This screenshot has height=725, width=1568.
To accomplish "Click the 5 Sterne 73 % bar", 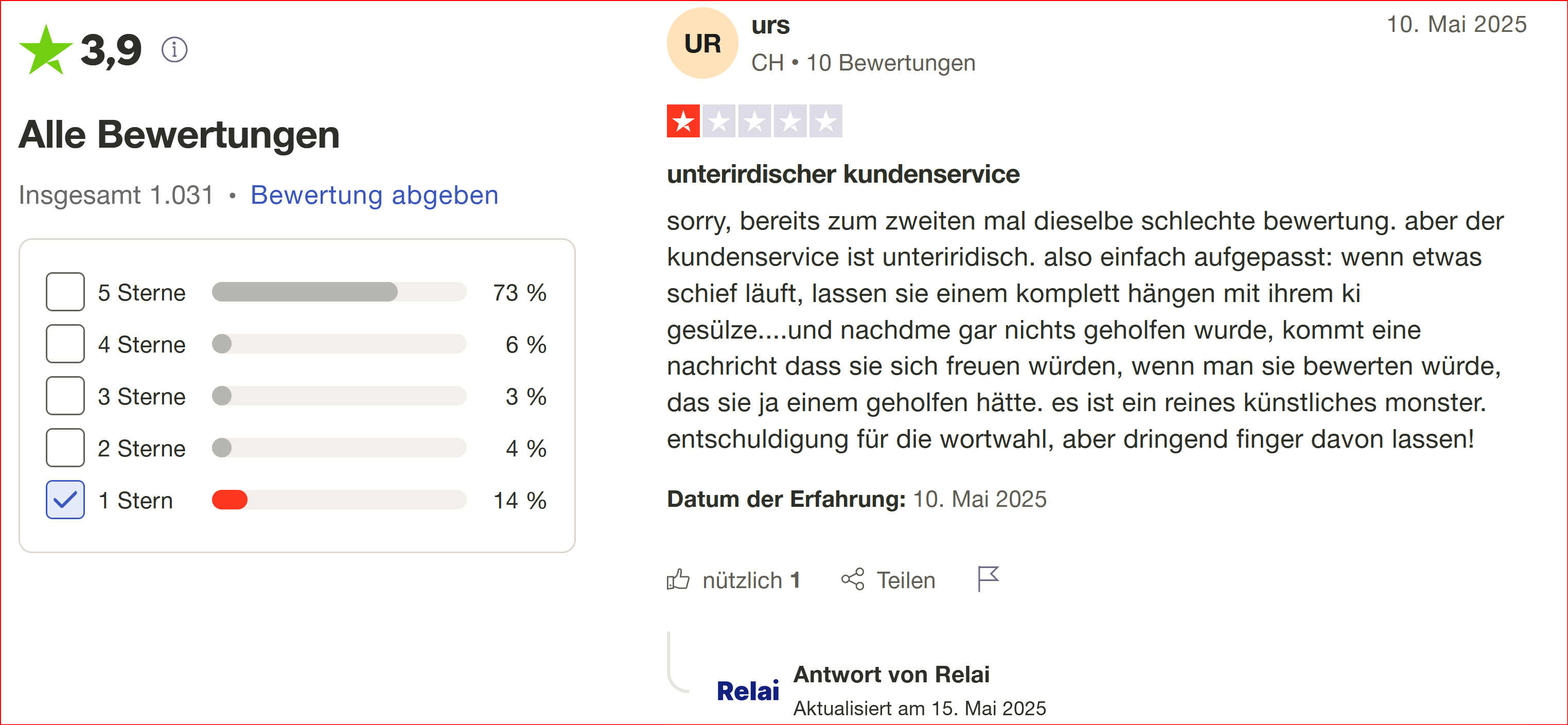I will (x=339, y=292).
